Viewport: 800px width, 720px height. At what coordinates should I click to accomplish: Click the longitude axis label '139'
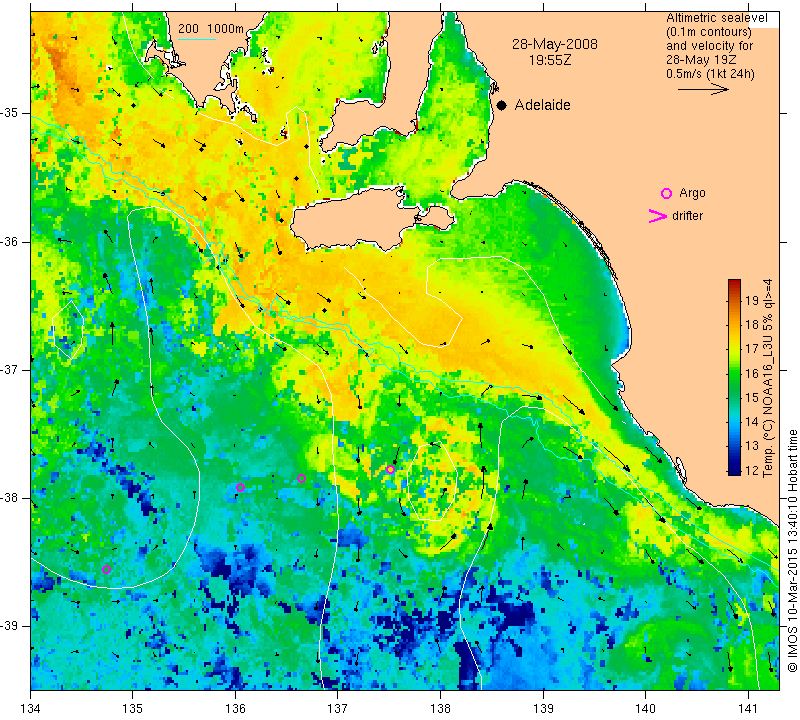pyautogui.click(x=543, y=709)
